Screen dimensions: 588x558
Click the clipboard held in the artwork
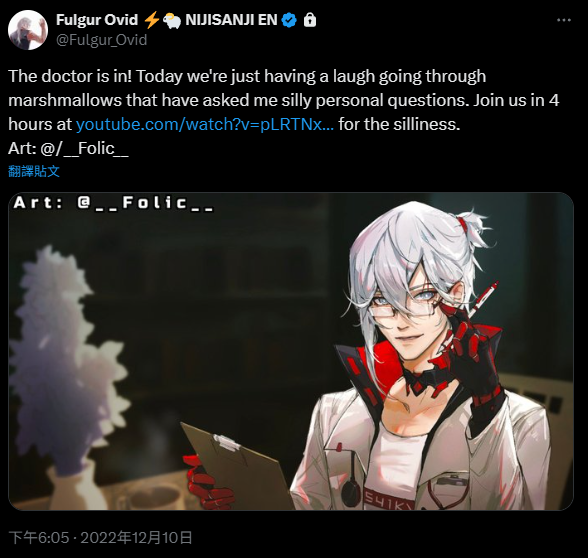tap(238, 466)
